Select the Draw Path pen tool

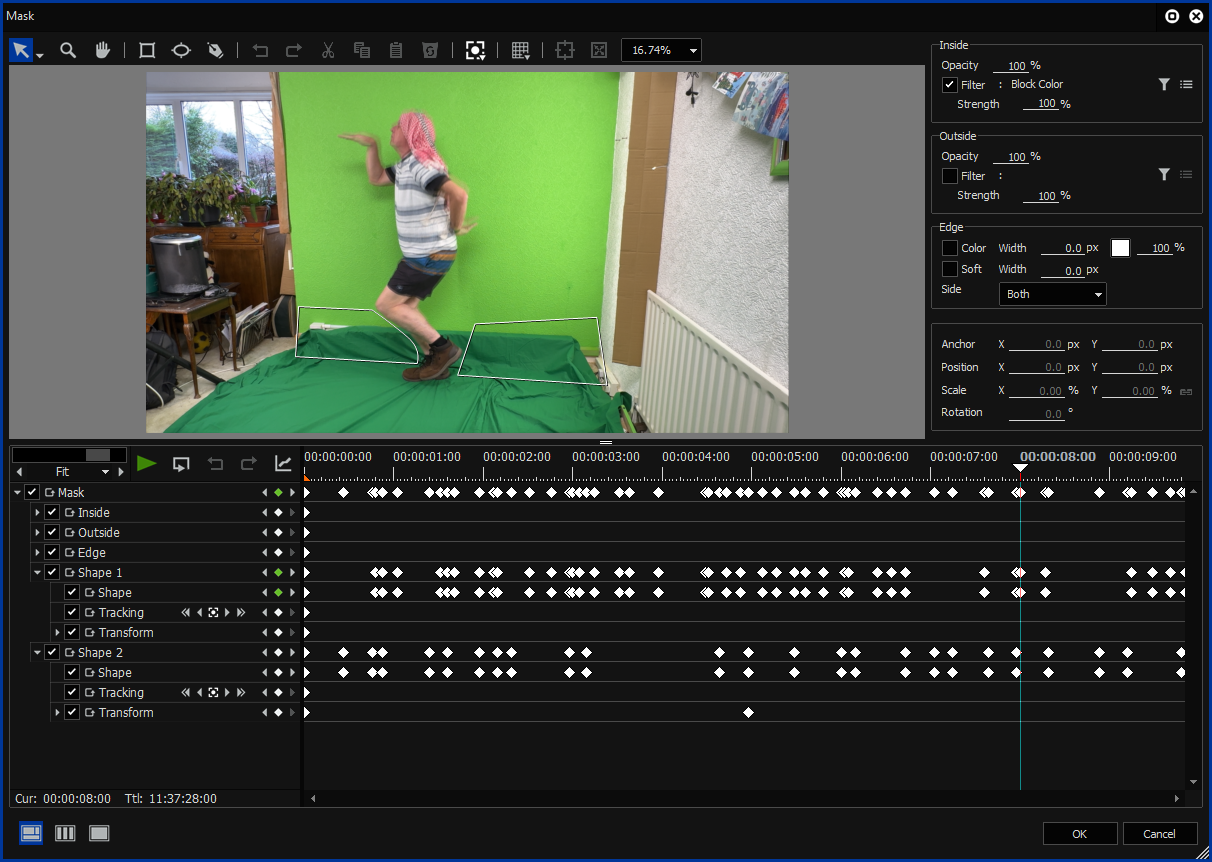[x=215, y=50]
